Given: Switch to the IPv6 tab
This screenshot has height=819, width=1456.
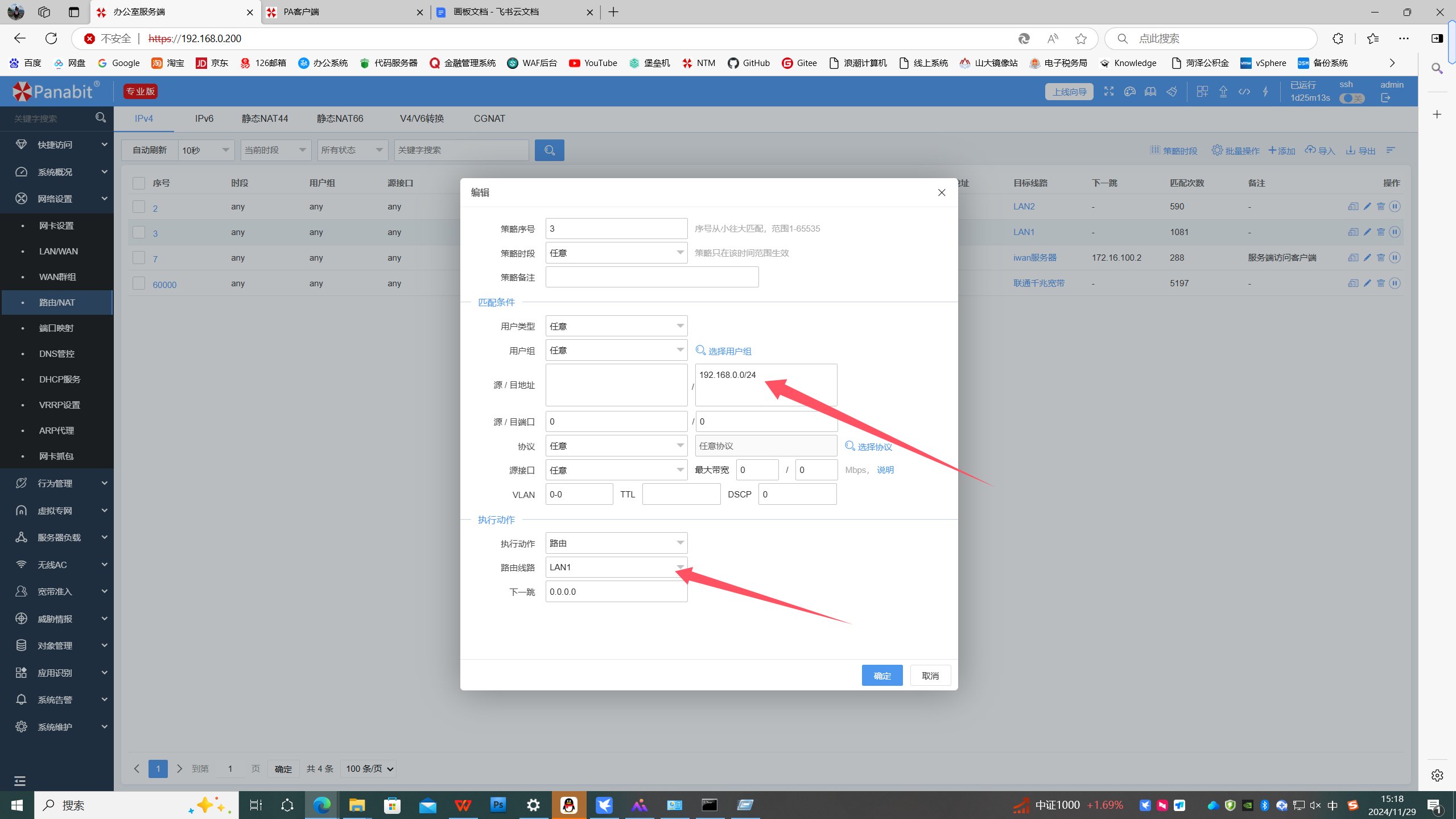Looking at the screenshot, I should (x=204, y=118).
